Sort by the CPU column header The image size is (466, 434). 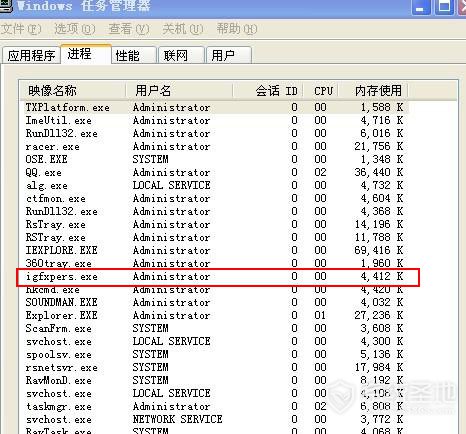point(321,91)
